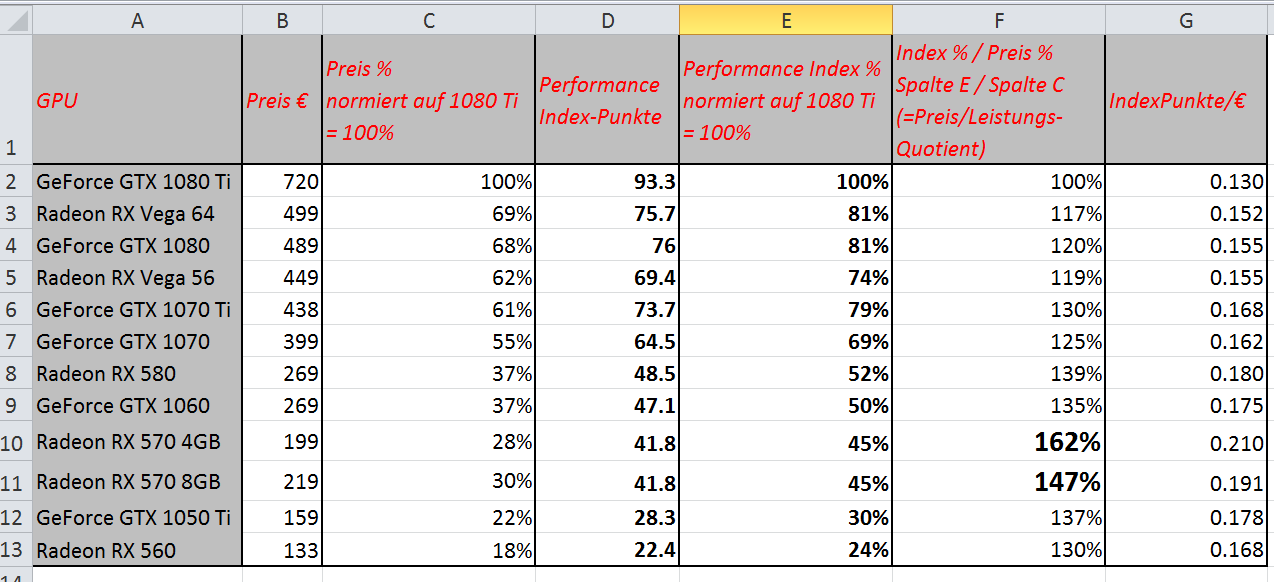Click the price cell 489
1274x582 pixels.
click(x=282, y=246)
